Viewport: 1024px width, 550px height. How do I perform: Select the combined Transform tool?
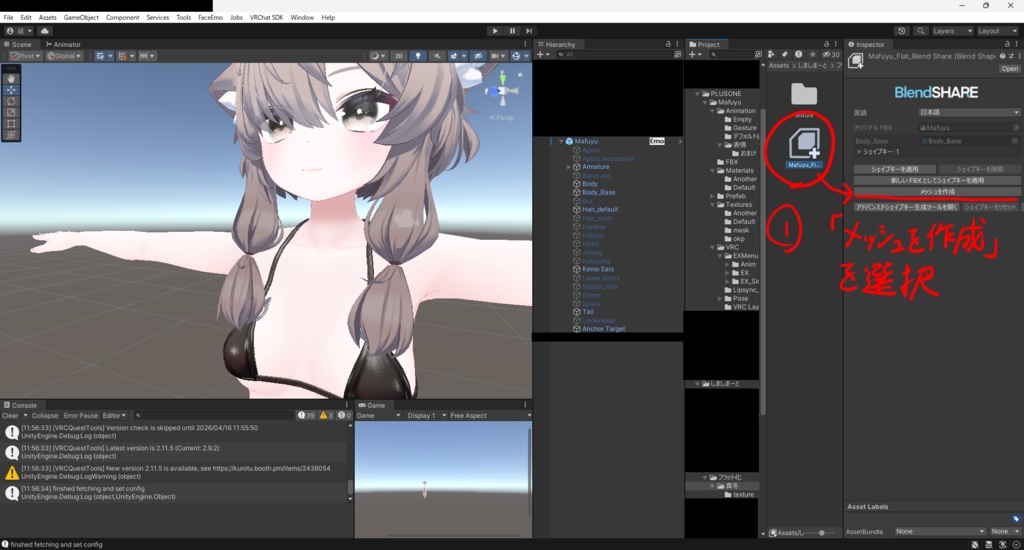pyautogui.click(x=11, y=135)
